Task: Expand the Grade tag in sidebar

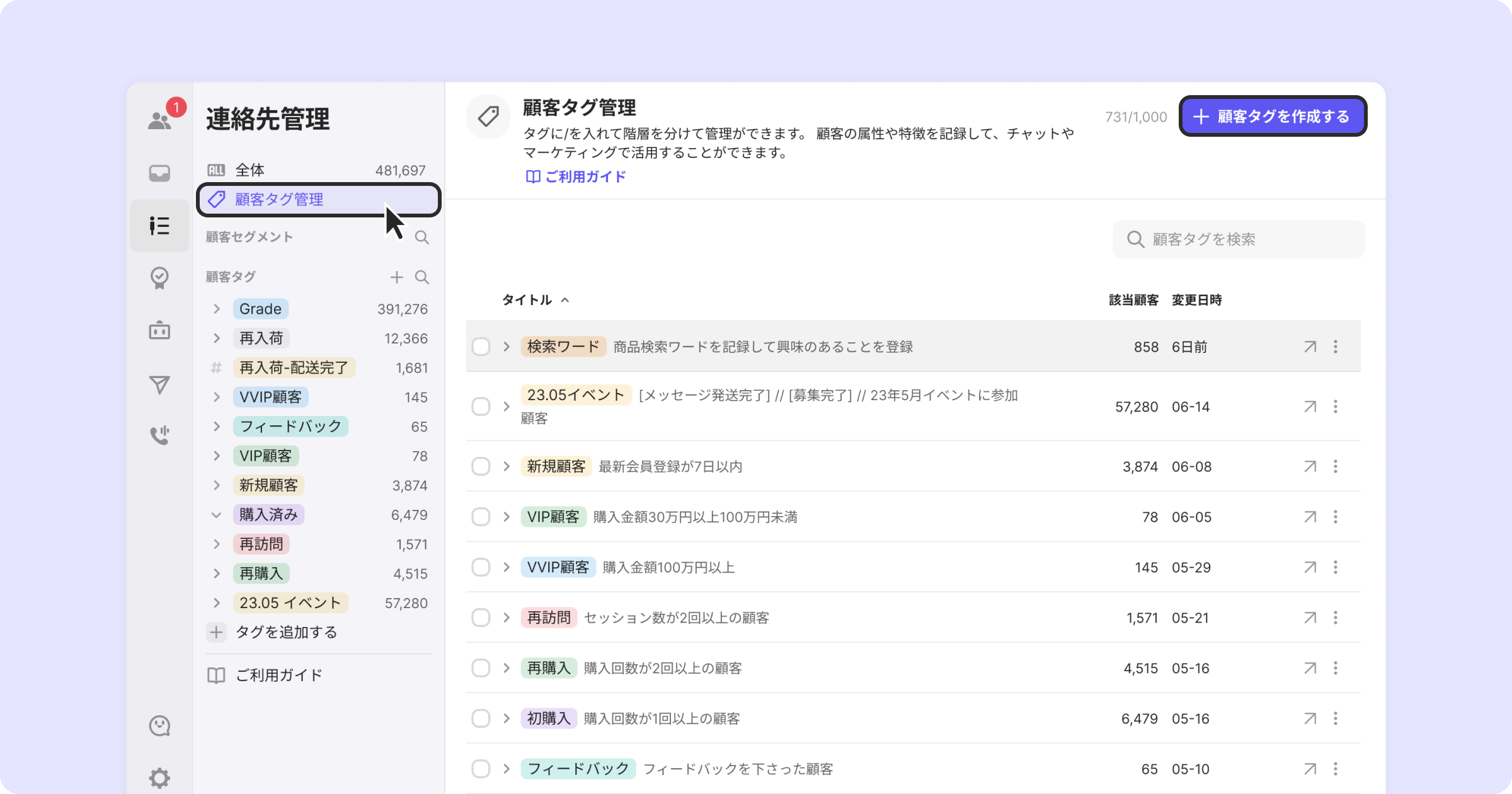Action: click(x=216, y=309)
